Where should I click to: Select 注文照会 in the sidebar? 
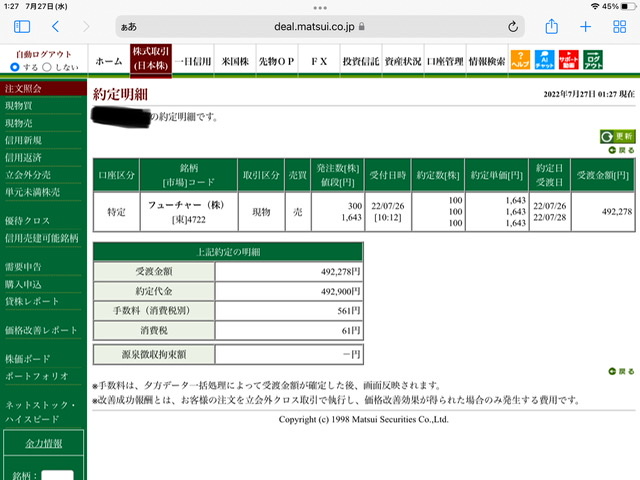(x=23, y=89)
